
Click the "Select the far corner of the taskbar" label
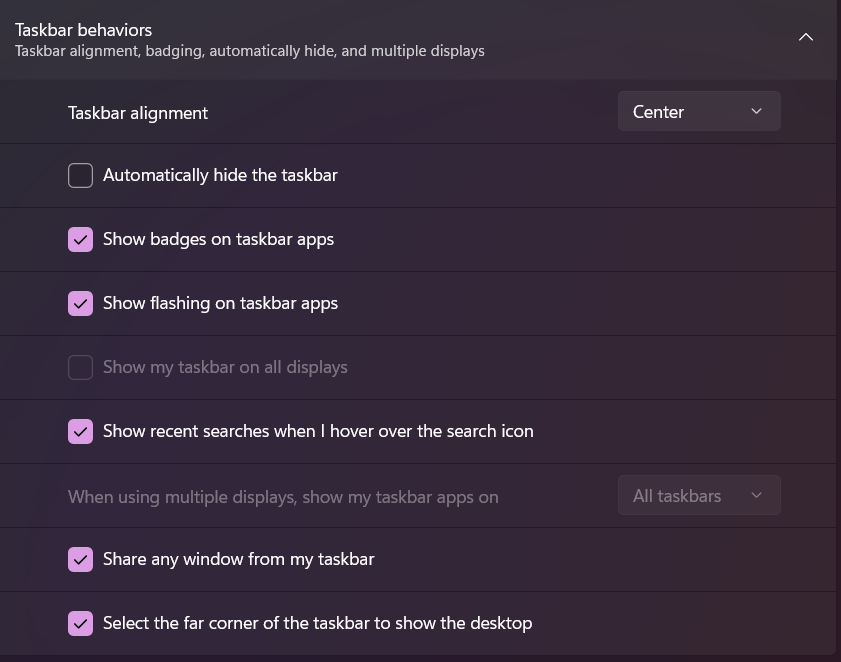[x=317, y=623]
